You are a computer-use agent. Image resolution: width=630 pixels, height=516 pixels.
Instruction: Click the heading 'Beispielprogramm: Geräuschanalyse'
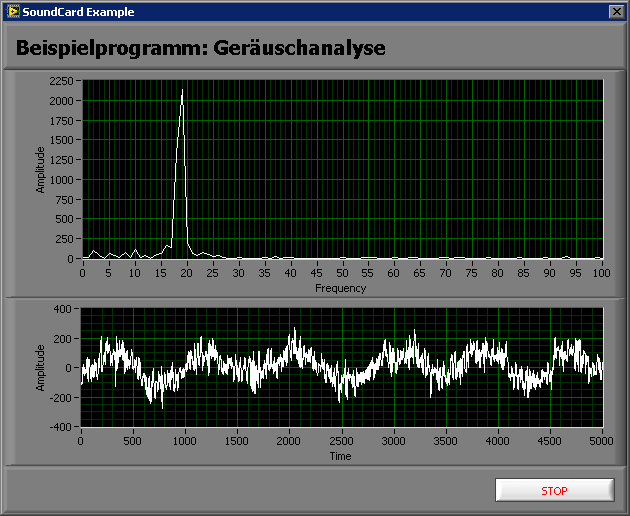click(200, 47)
